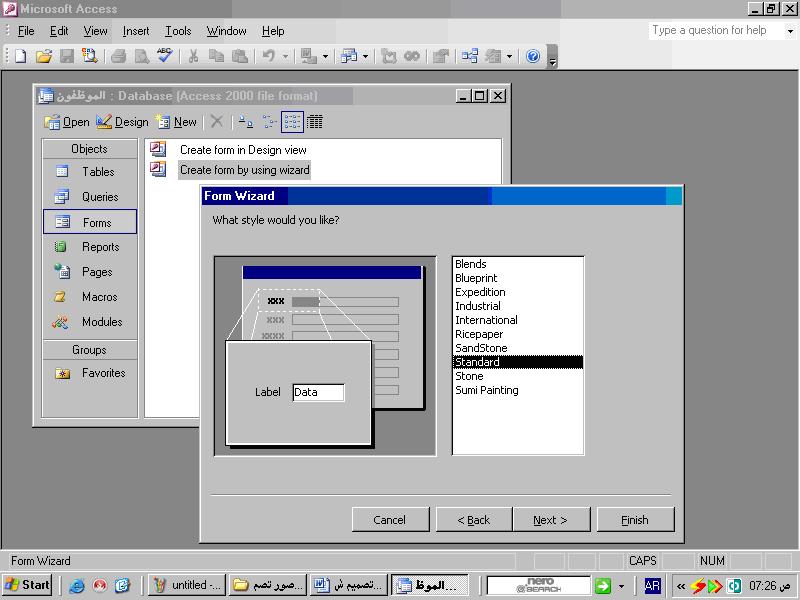Open the Undo history dropdown arrow

click(285, 56)
